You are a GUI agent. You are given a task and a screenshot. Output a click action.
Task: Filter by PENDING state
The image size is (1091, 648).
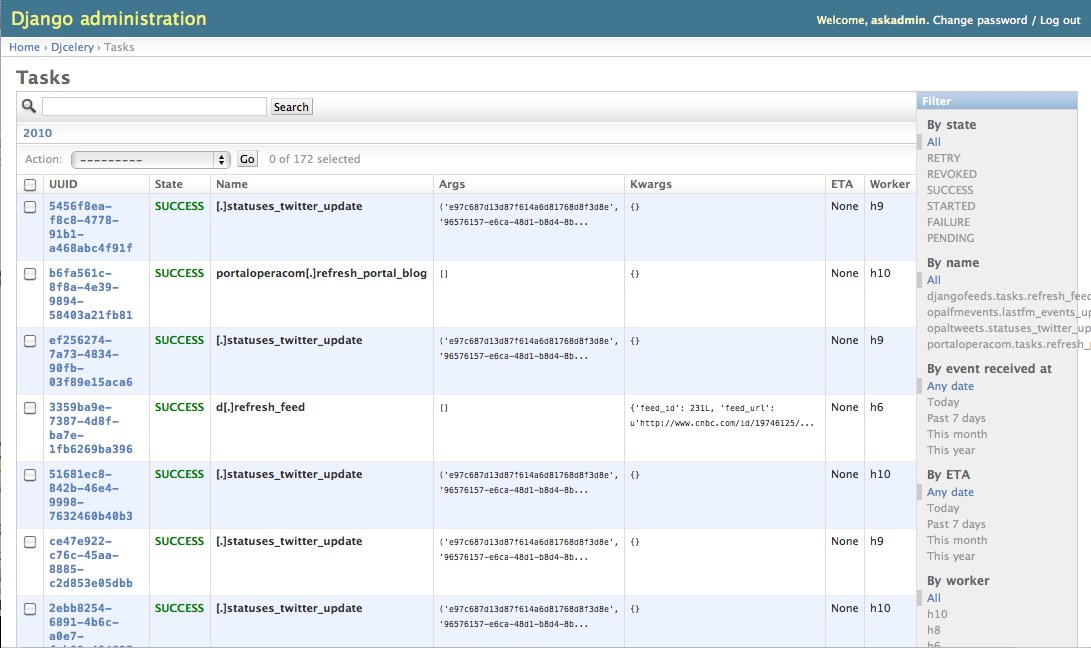click(950, 238)
